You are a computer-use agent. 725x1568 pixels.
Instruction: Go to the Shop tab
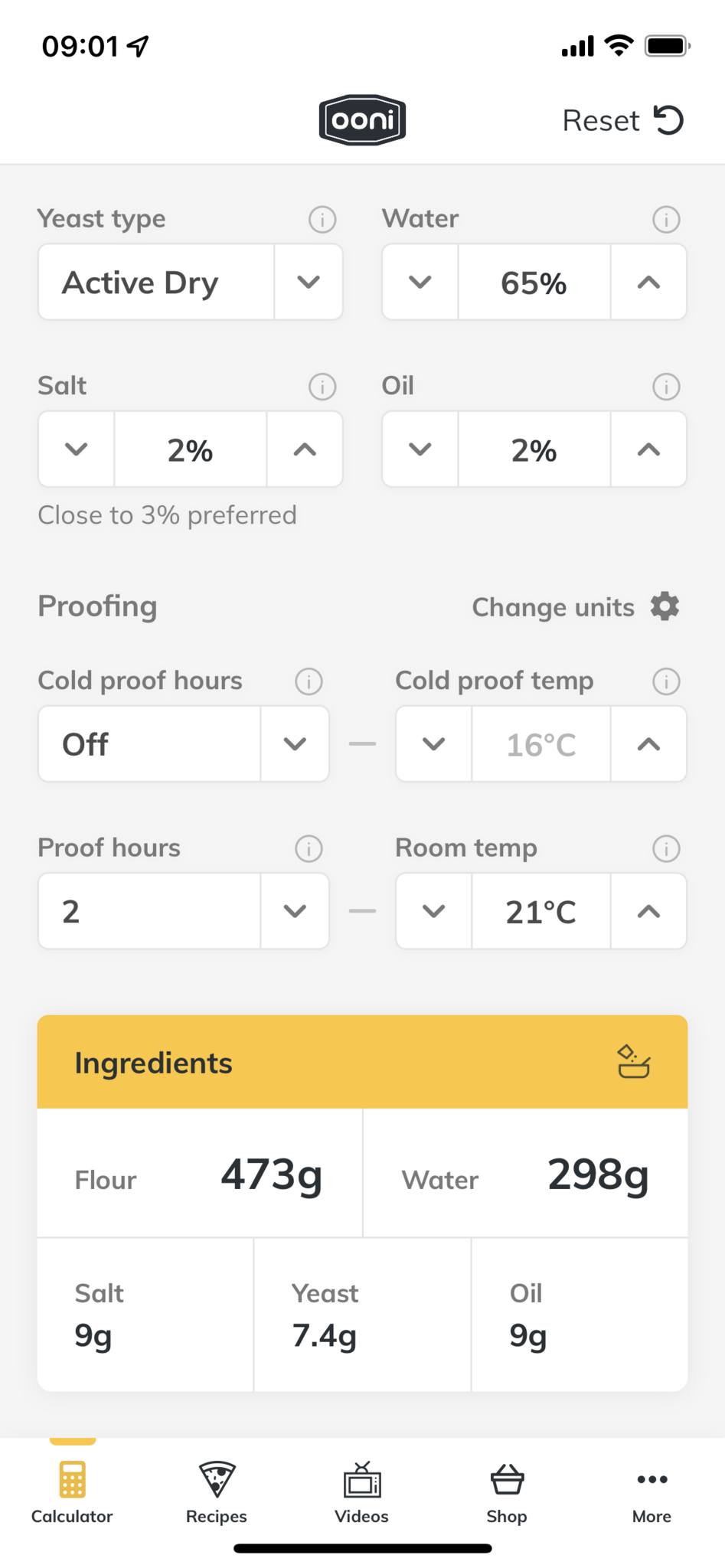click(x=507, y=1493)
